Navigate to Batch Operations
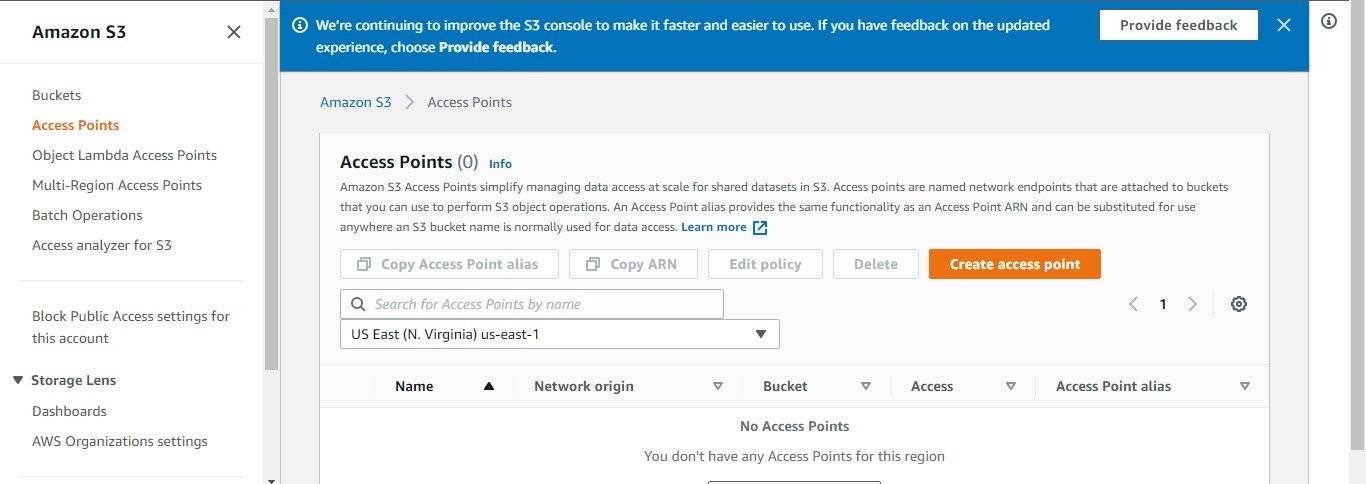 pyautogui.click(x=87, y=215)
